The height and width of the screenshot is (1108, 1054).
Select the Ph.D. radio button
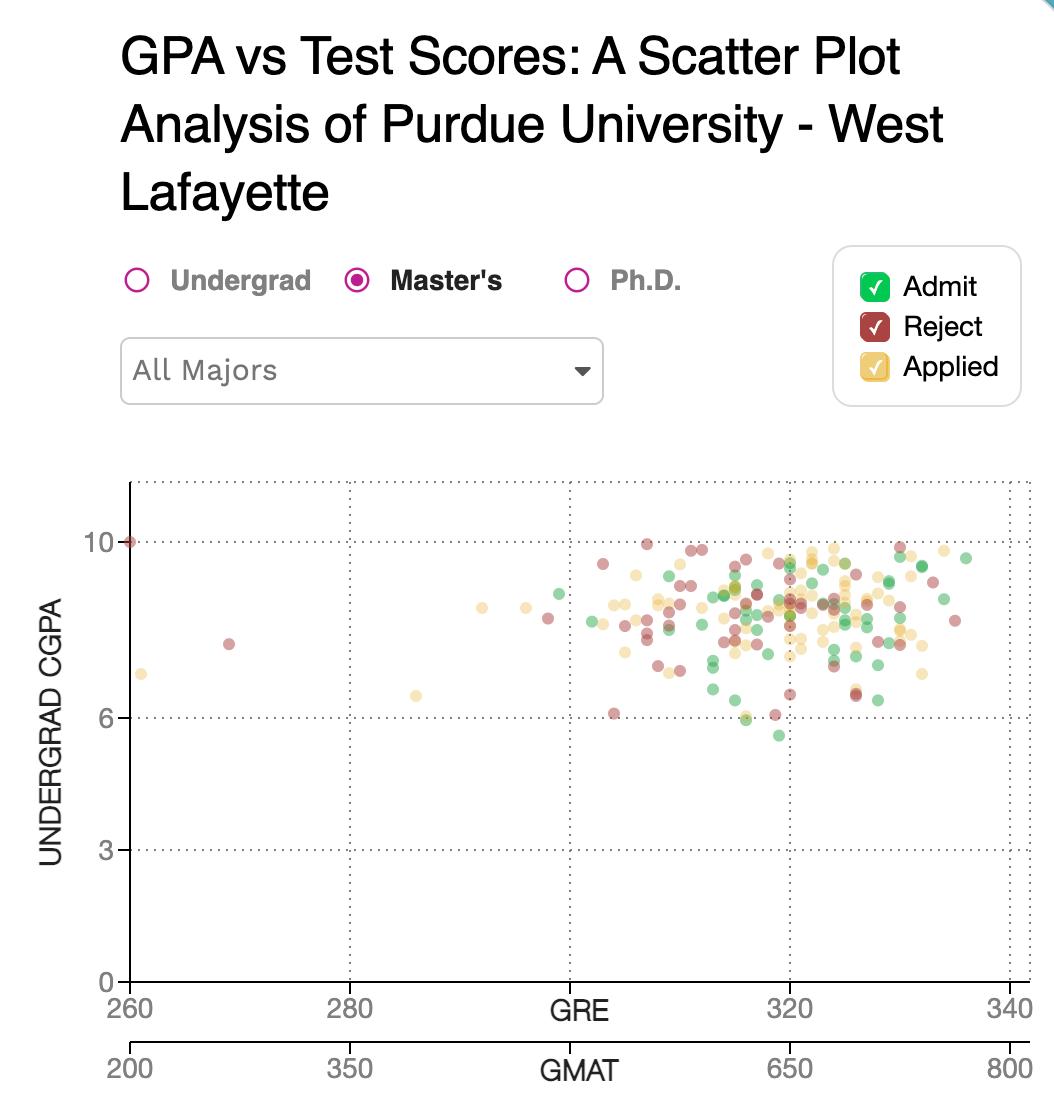576,280
